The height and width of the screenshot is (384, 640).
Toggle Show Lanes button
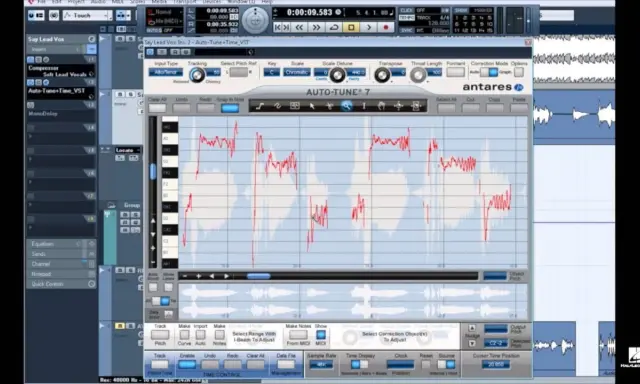[169, 287]
